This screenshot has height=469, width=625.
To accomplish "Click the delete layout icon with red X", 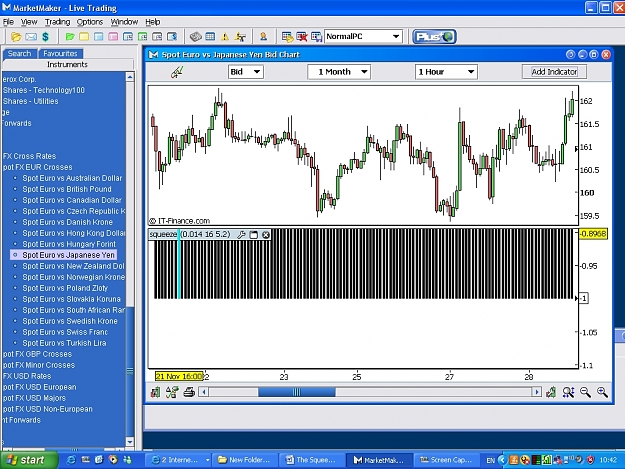I will point(302,37).
